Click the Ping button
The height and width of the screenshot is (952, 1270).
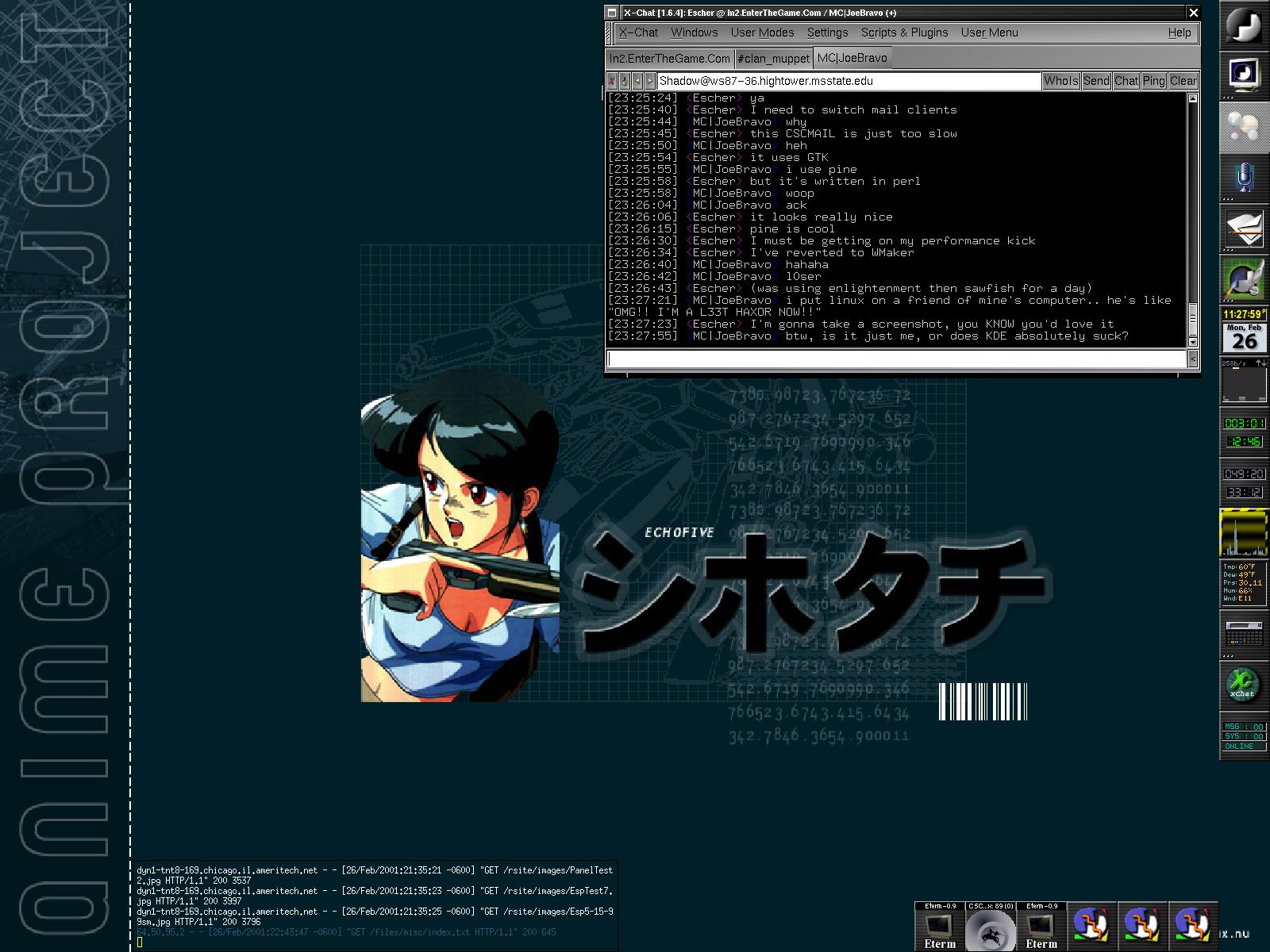coord(1154,81)
